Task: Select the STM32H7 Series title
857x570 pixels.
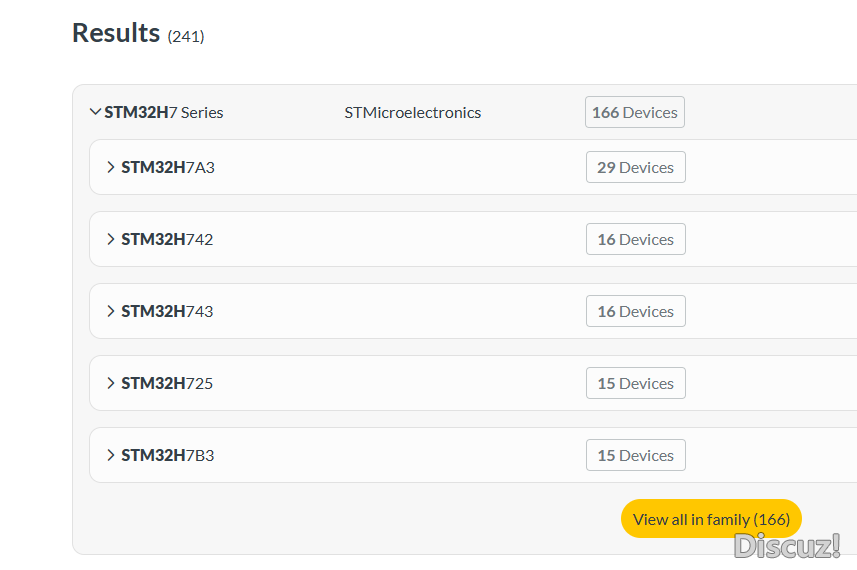Action: tap(164, 113)
